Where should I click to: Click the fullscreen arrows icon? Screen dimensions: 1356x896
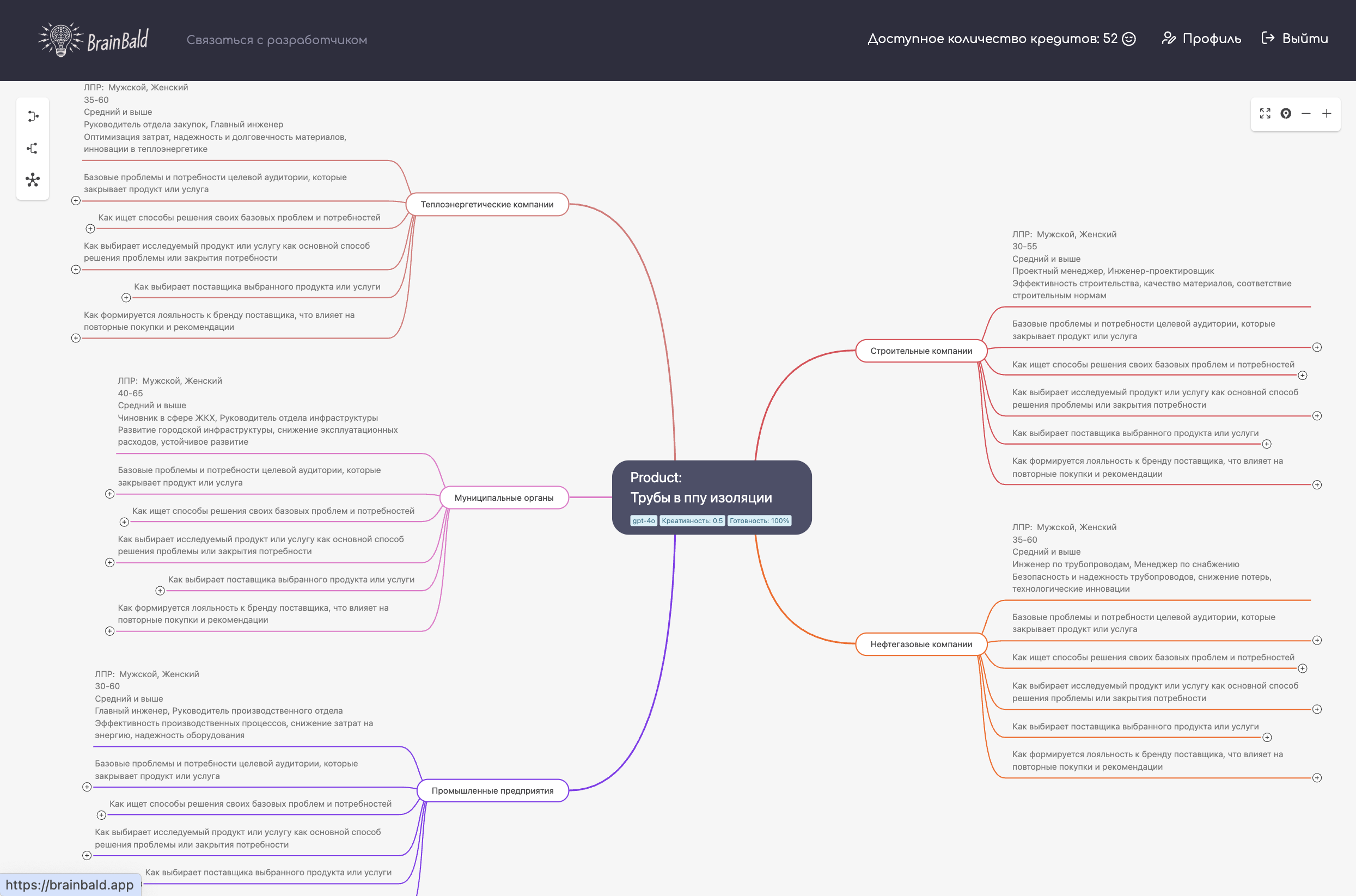1265,114
